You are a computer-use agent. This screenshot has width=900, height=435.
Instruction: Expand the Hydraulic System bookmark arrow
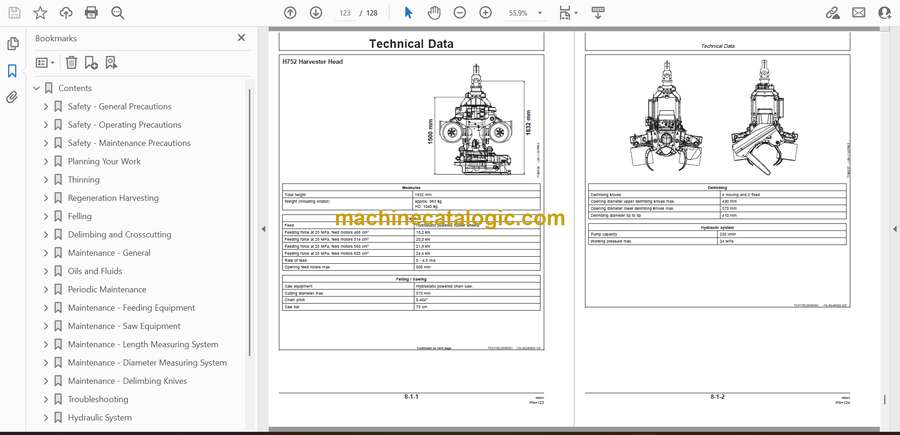[46, 418]
